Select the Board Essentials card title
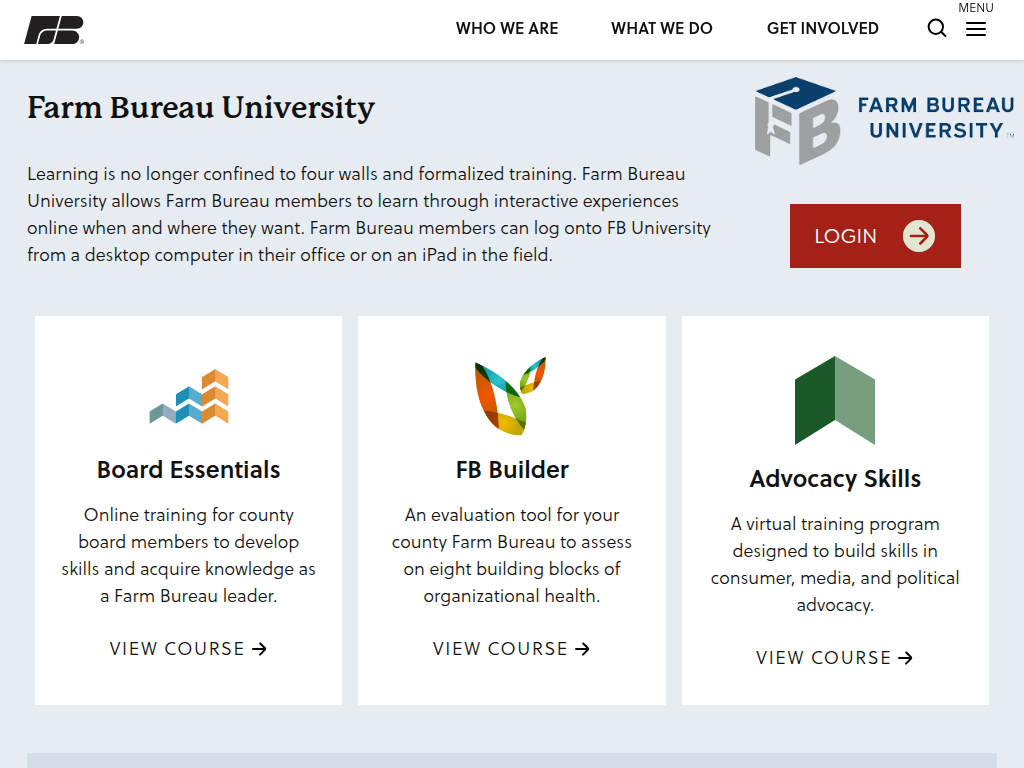Screen dimensions: 1024x768 (188, 470)
